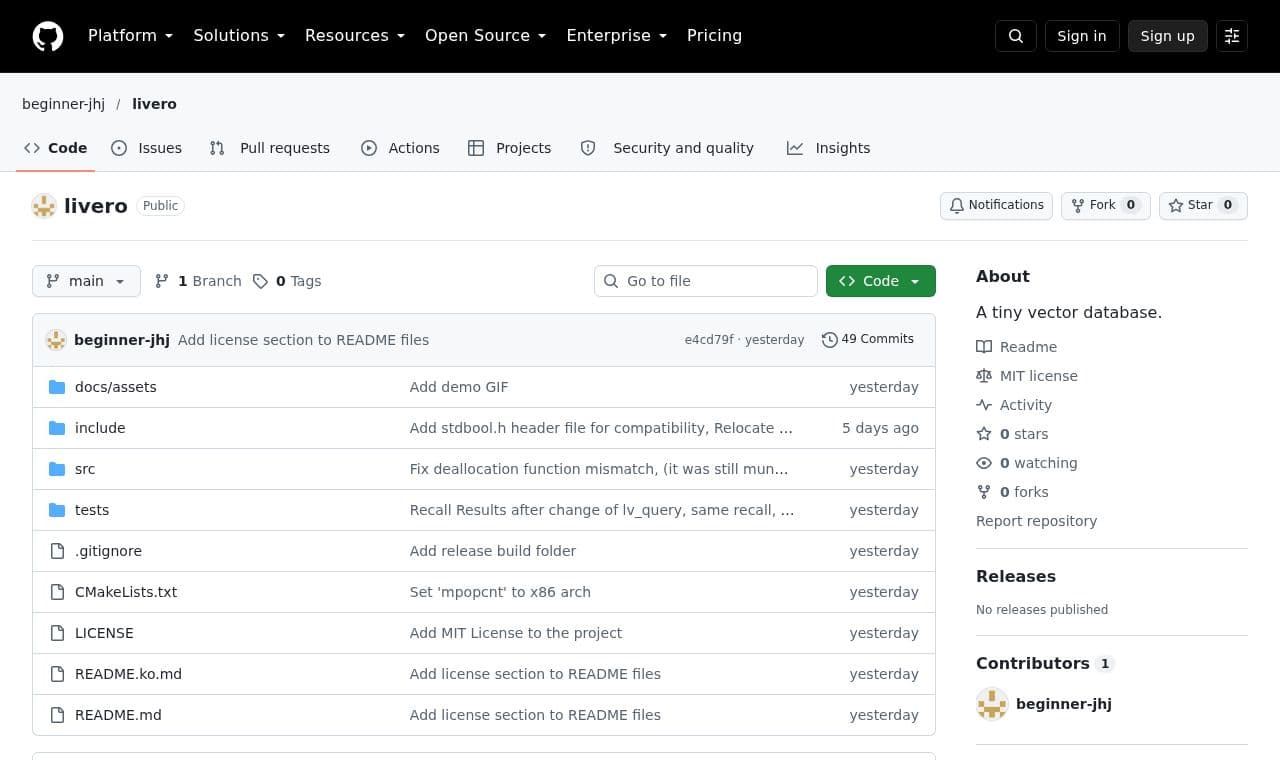Expand the green Code dropdown

pyautogui.click(x=881, y=281)
